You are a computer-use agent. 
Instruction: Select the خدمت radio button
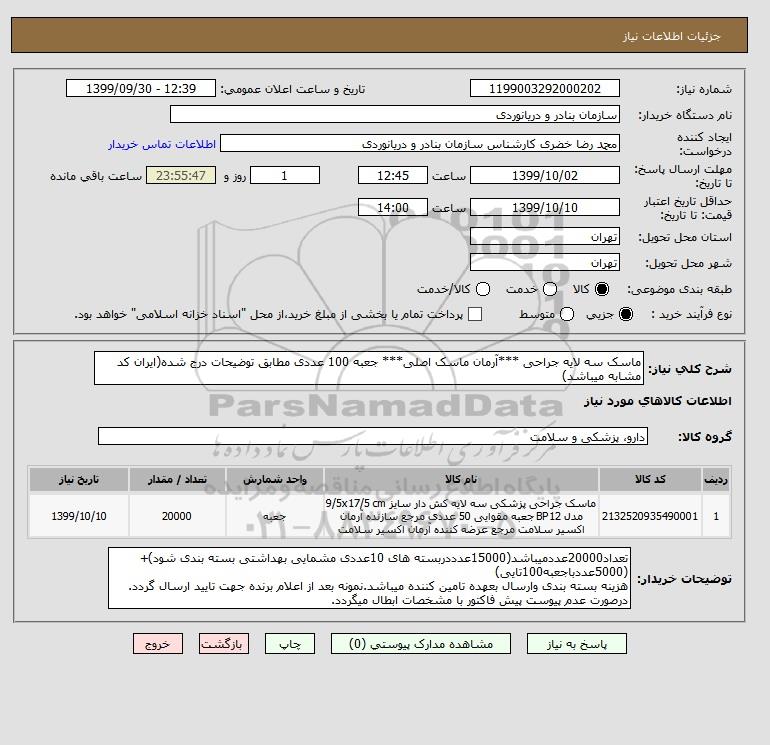[550, 289]
